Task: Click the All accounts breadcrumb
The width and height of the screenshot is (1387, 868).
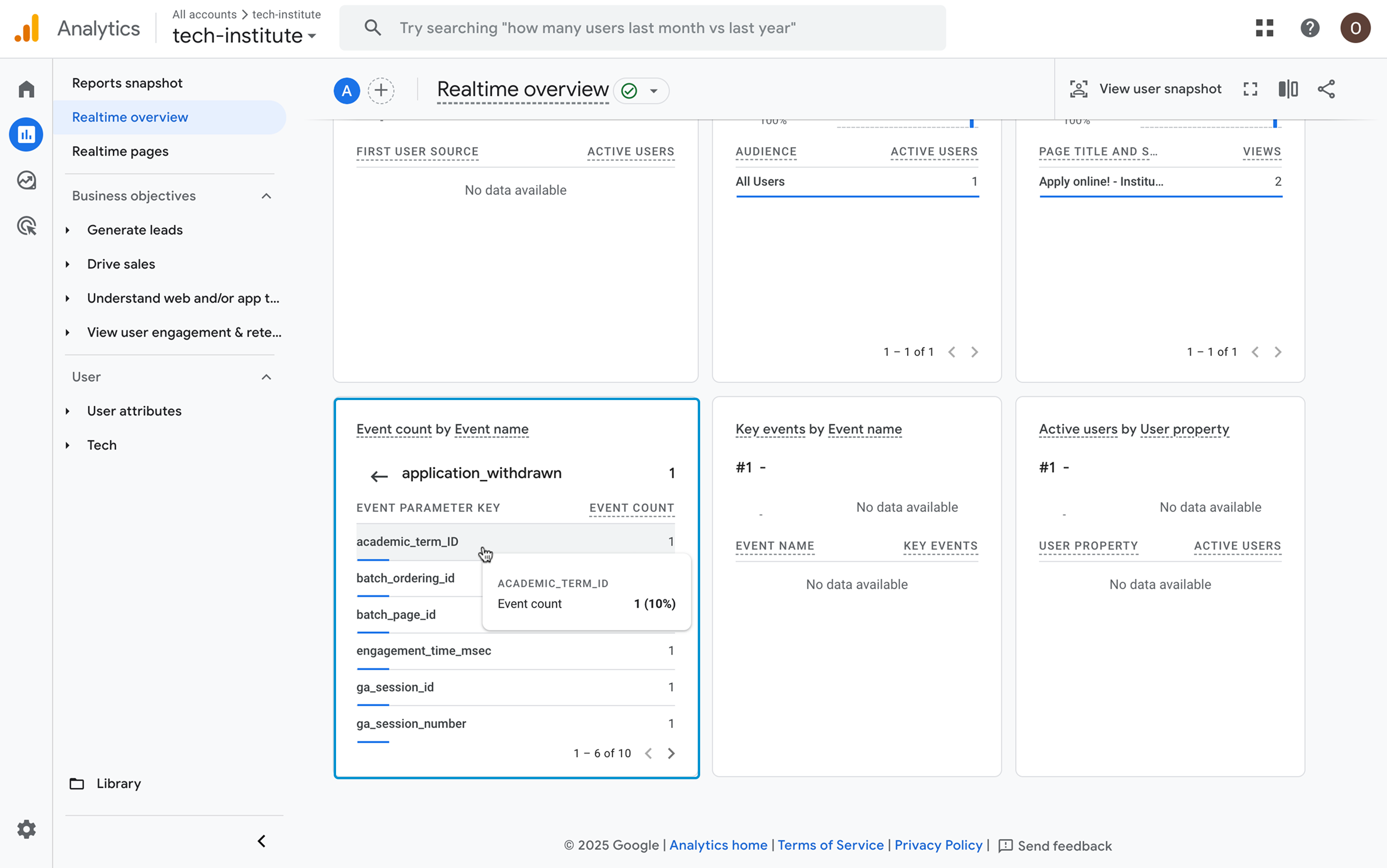Action: [x=205, y=14]
